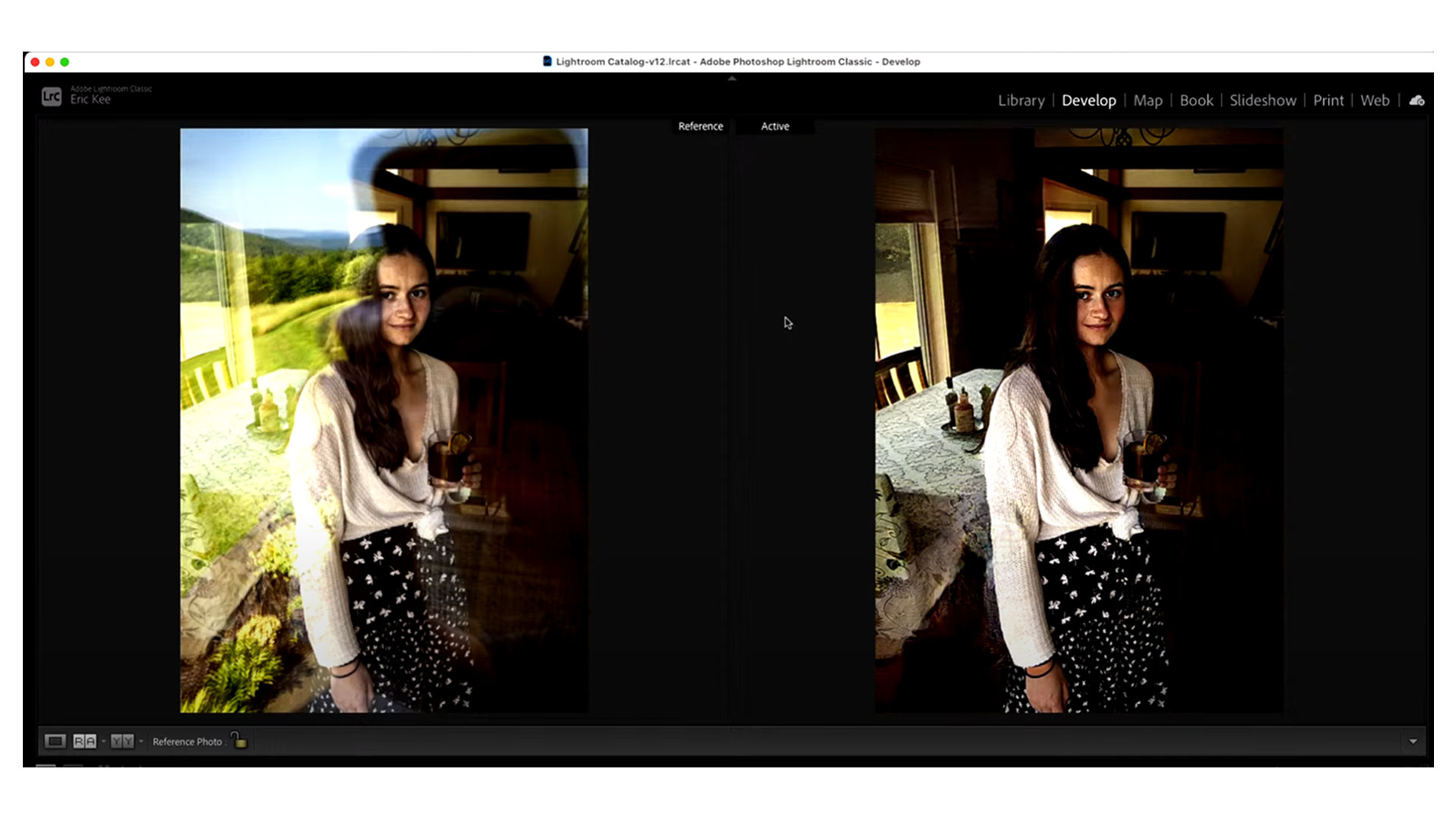This screenshot has width=1456, height=819.
Task: Select Reference View R|A button
Action: [x=84, y=741]
